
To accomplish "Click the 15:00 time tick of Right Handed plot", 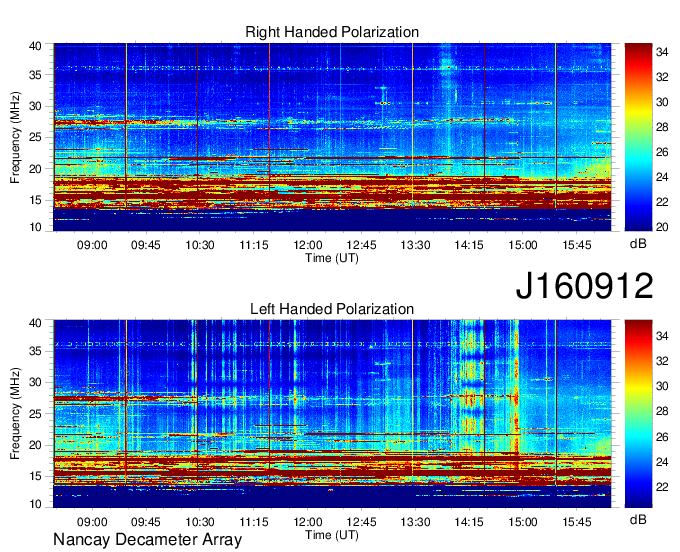I will point(523,245).
